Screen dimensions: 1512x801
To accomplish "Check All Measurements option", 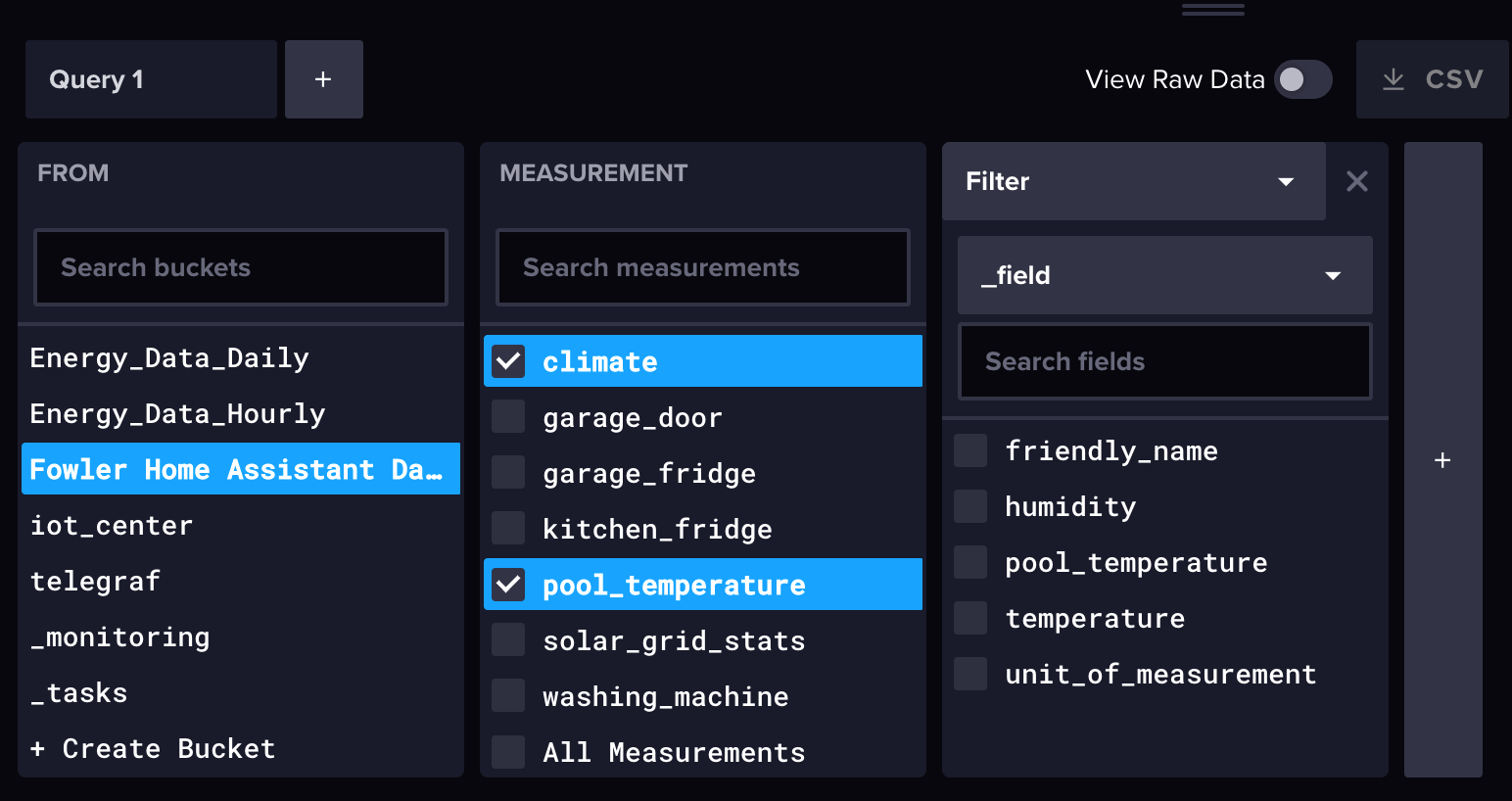I will tap(509, 752).
